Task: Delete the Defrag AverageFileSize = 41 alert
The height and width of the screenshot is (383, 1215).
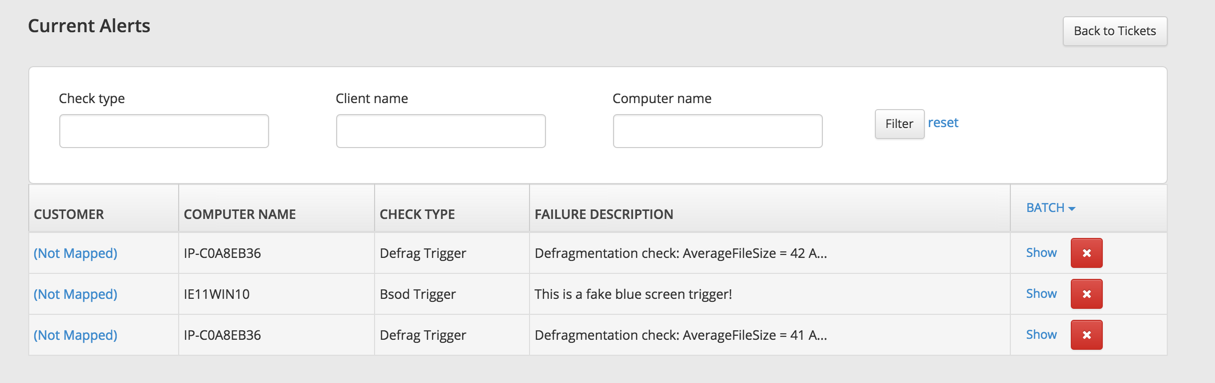Action: pos(1086,335)
